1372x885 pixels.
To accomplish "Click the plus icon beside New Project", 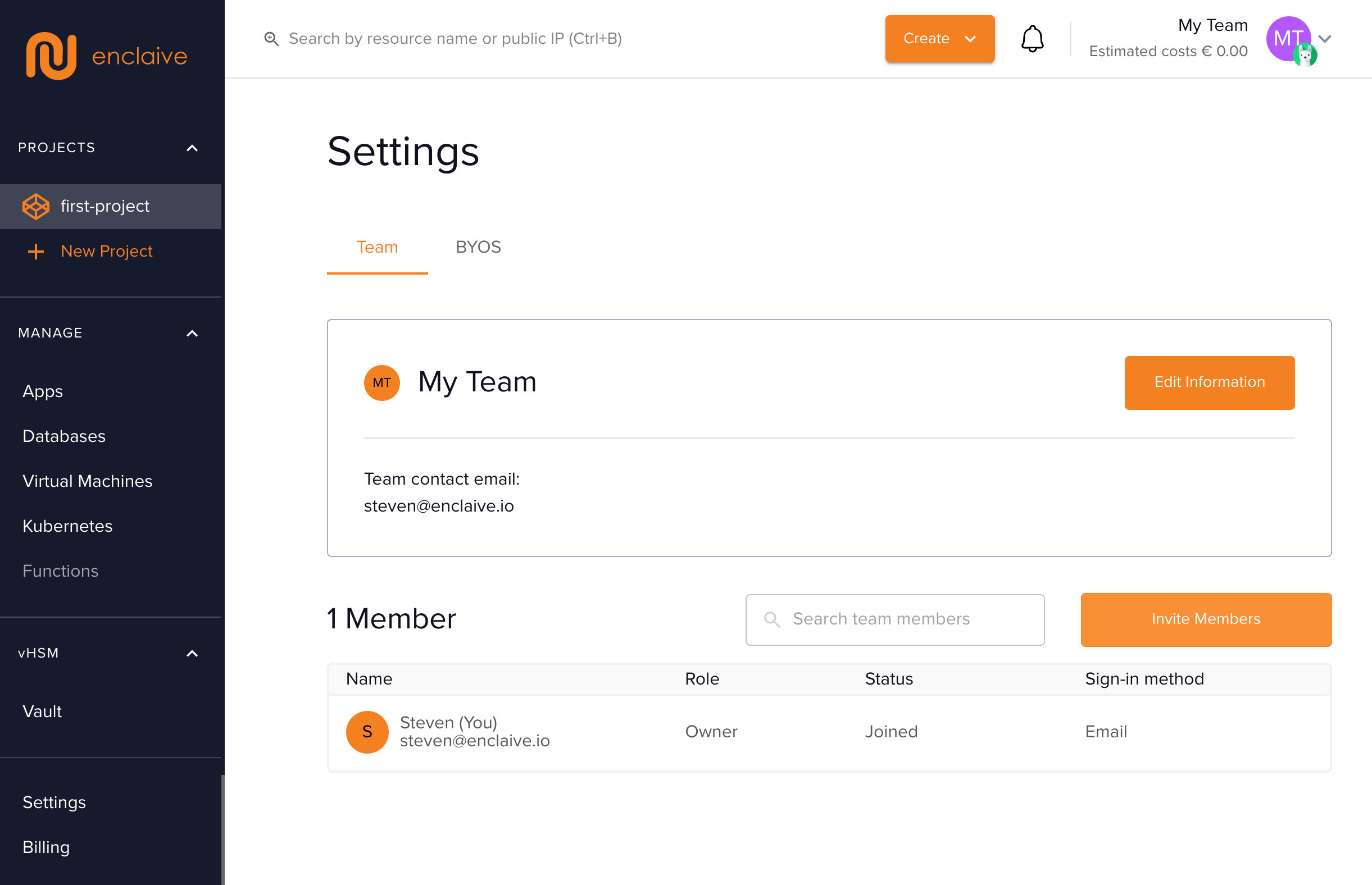I will coord(35,251).
